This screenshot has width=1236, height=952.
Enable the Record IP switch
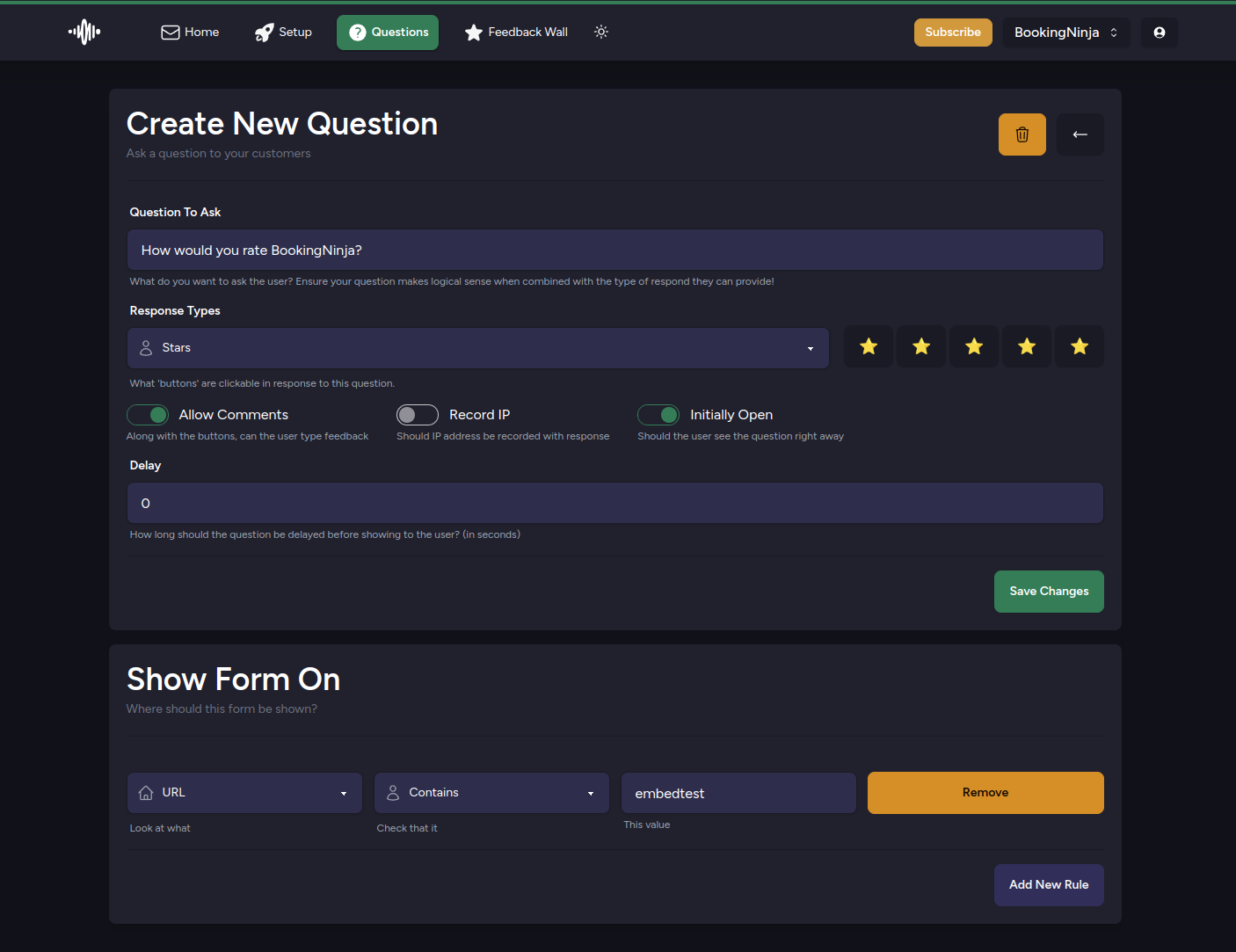pyautogui.click(x=418, y=415)
